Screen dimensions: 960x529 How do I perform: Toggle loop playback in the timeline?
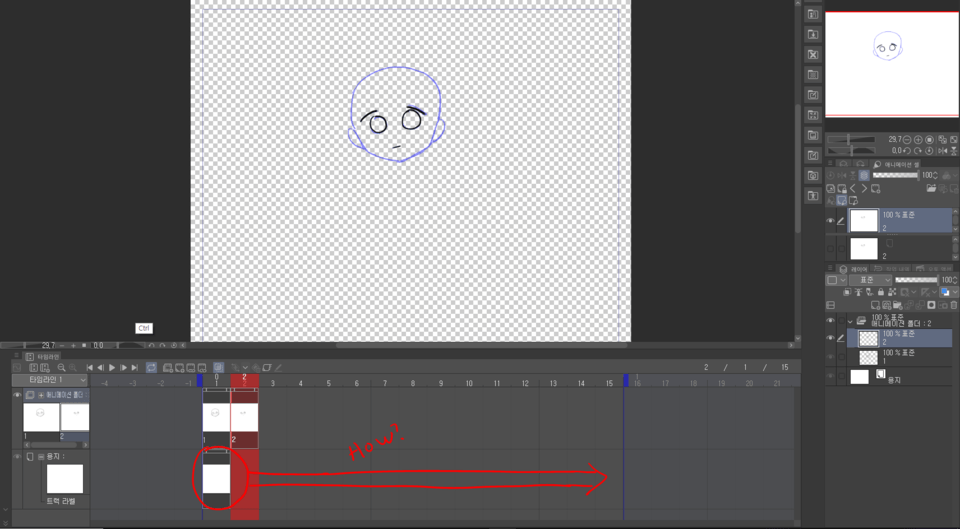(x=151, y=368)
